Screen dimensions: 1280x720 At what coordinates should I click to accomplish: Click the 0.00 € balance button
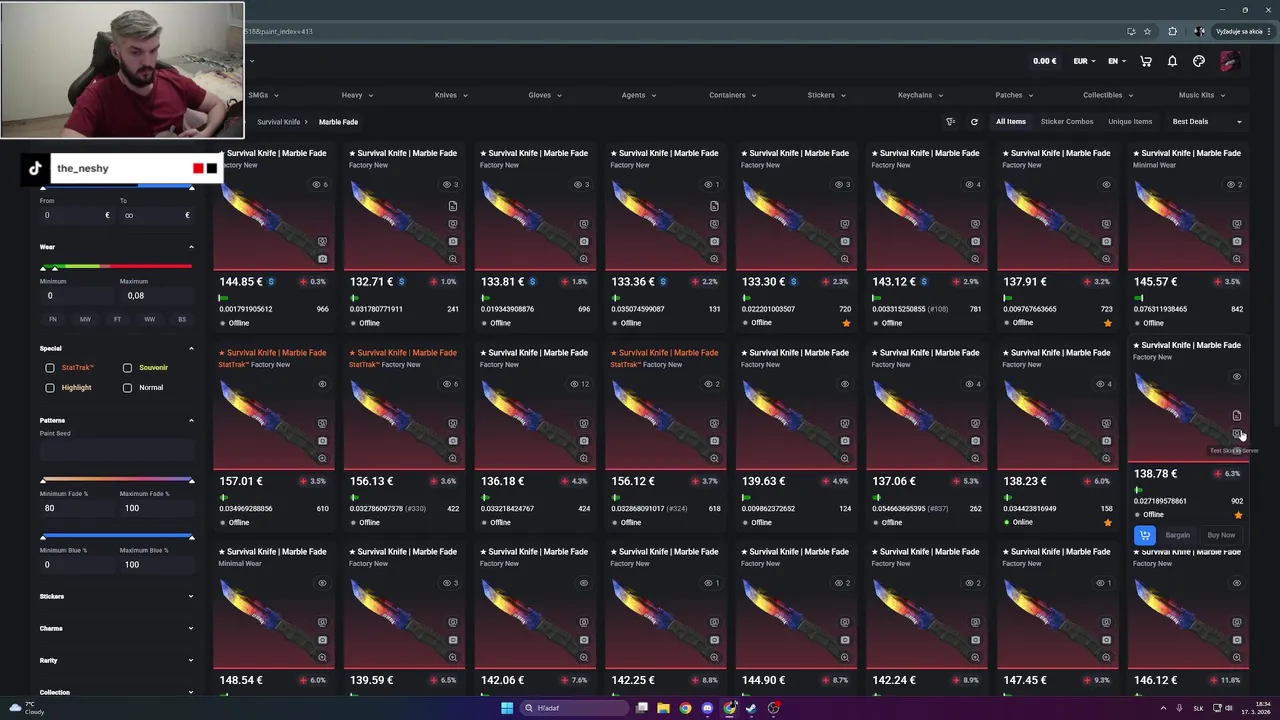click(1044, 61)
